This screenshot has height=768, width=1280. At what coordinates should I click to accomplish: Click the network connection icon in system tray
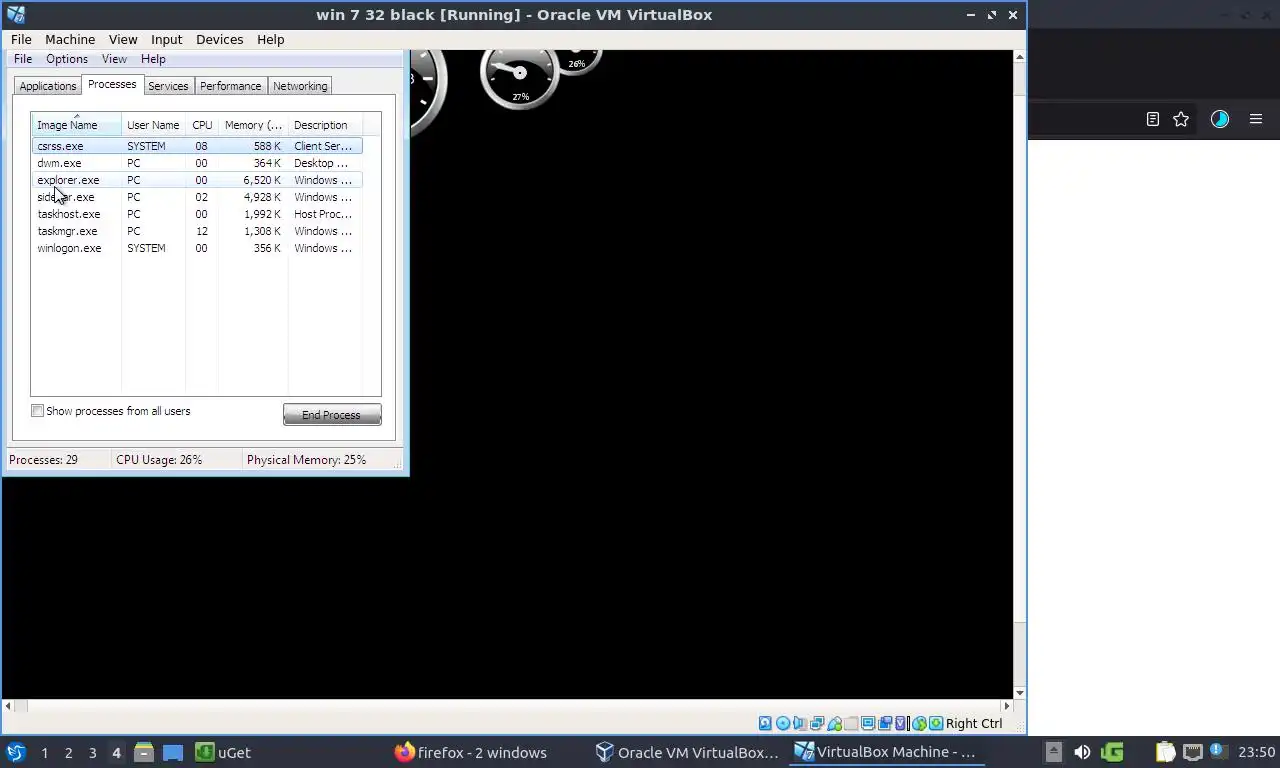coord(1192,752)
